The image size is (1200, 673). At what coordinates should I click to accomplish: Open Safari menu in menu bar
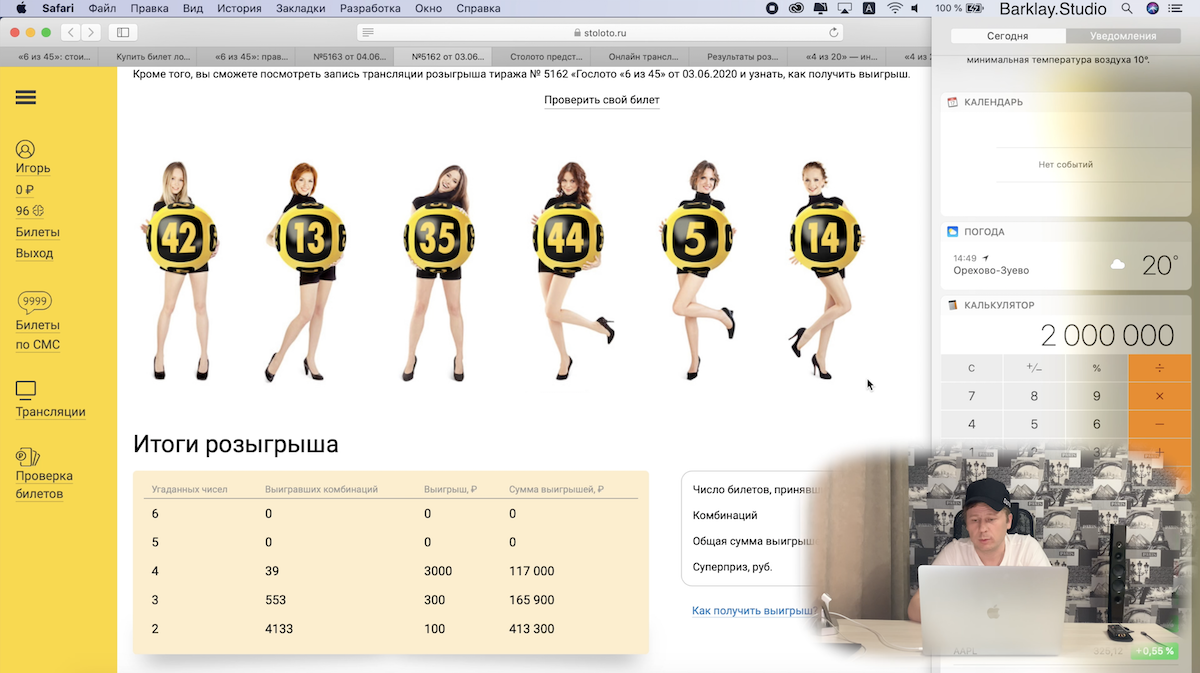pos(58,8)
